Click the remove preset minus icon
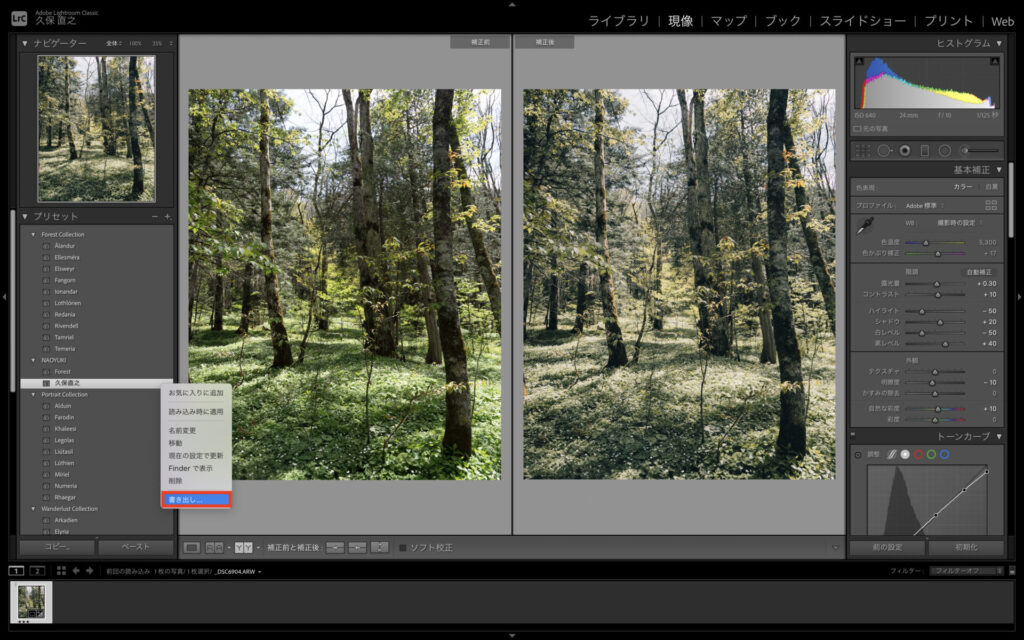The height and width of the screenshot is (640, 1024). [155, 216]
